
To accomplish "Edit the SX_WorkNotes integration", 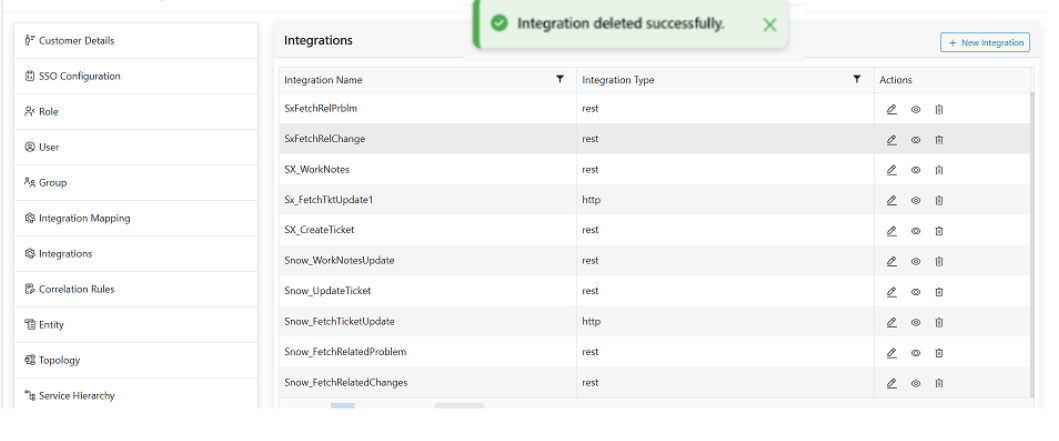I will coord(891,170).
